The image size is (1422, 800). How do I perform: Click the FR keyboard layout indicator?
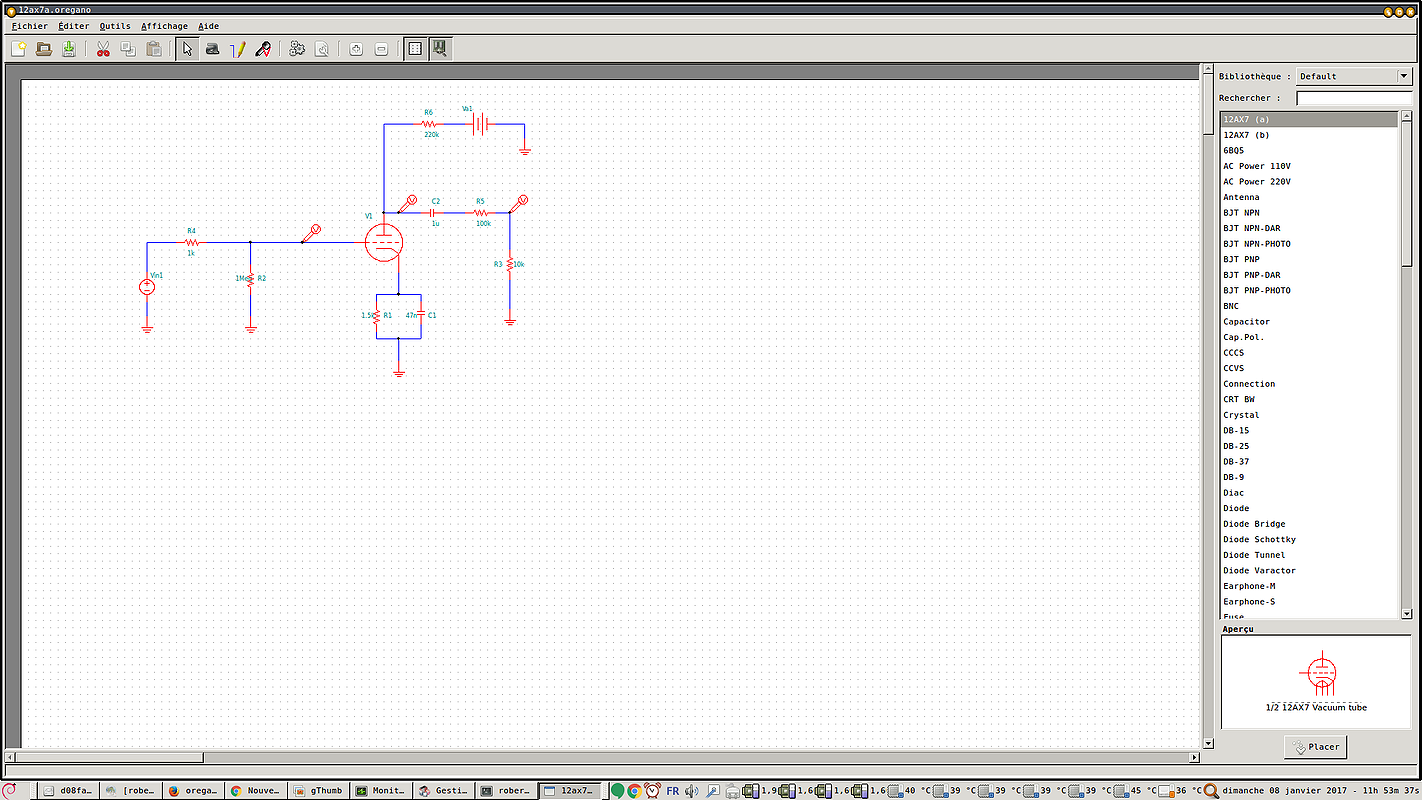coord(672,791)
